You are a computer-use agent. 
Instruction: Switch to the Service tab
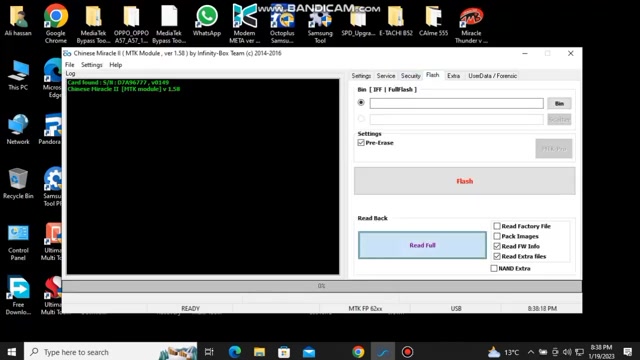tap(386, 76)
